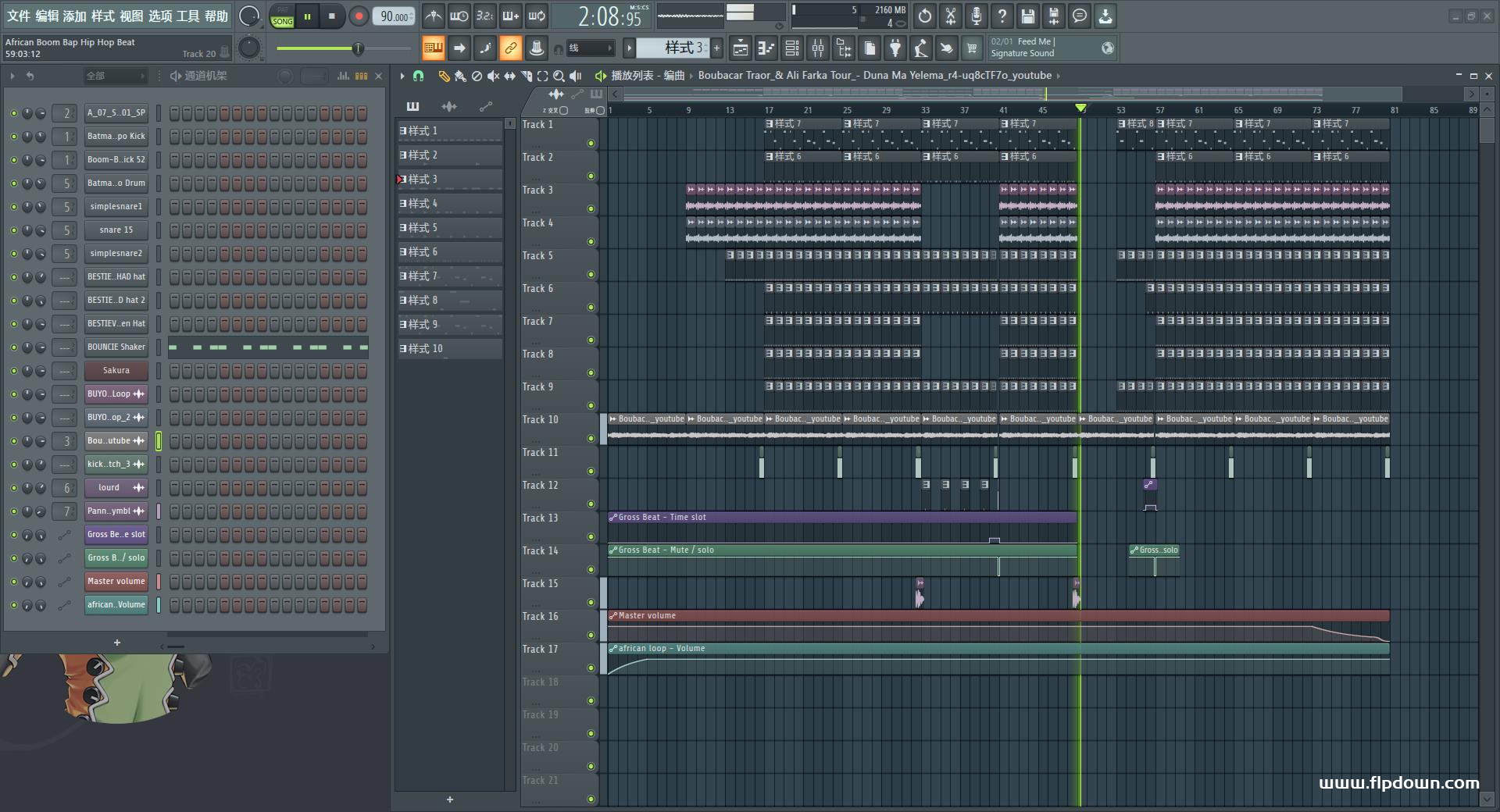Add a channel with the plus below the rack
1500x812 pixels.
(x=117, y=643)
